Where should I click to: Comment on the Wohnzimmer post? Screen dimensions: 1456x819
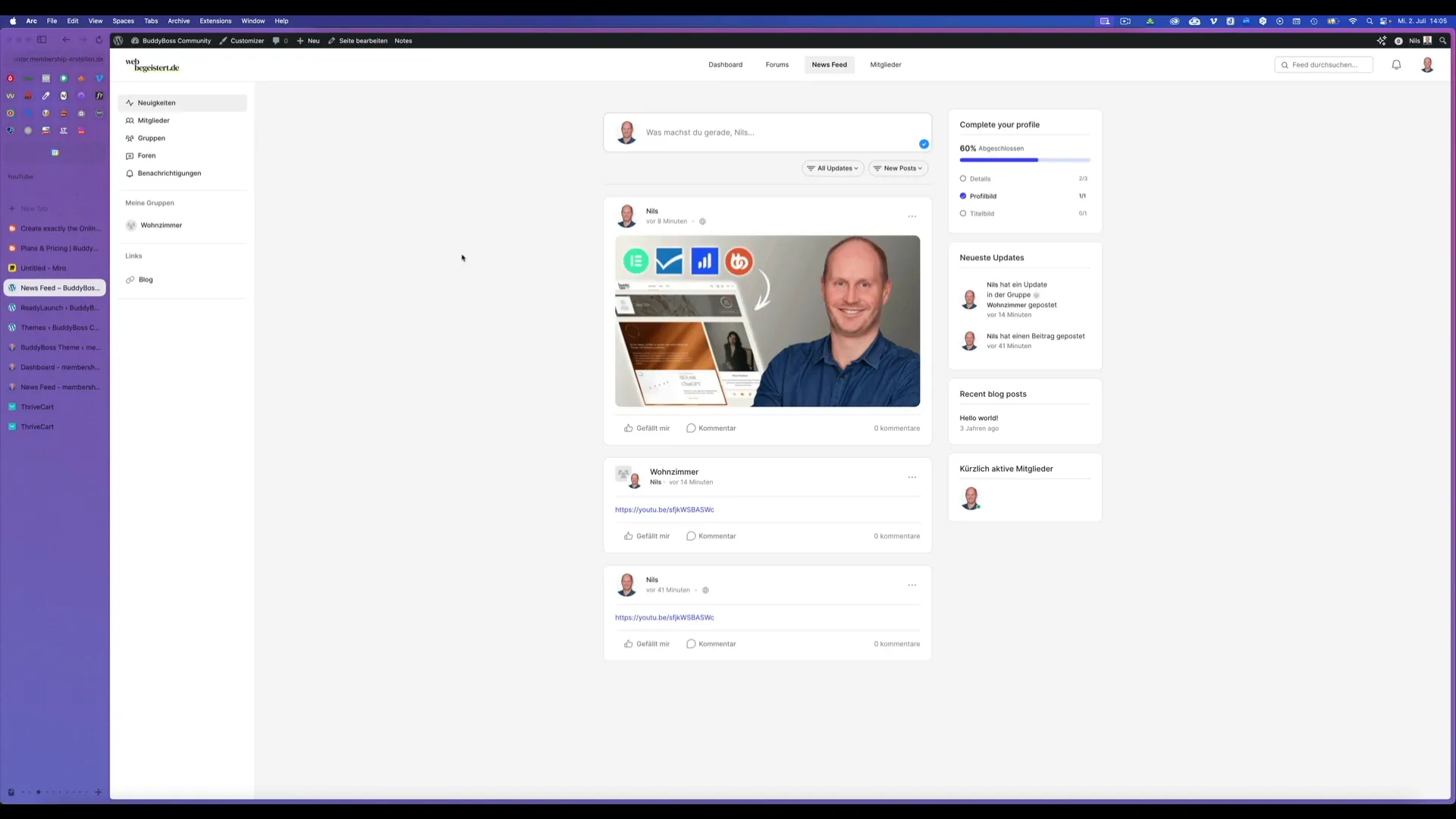(711, 536)
